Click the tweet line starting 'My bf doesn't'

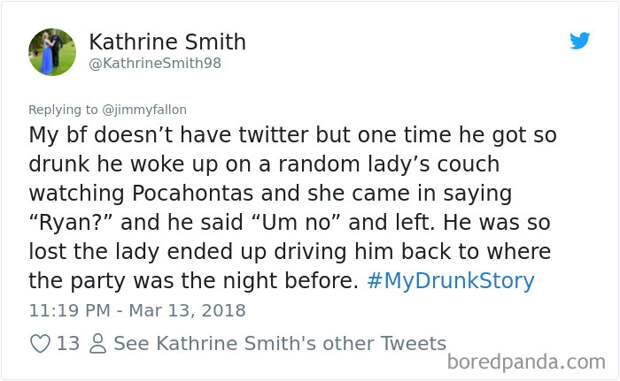(293, 135)
